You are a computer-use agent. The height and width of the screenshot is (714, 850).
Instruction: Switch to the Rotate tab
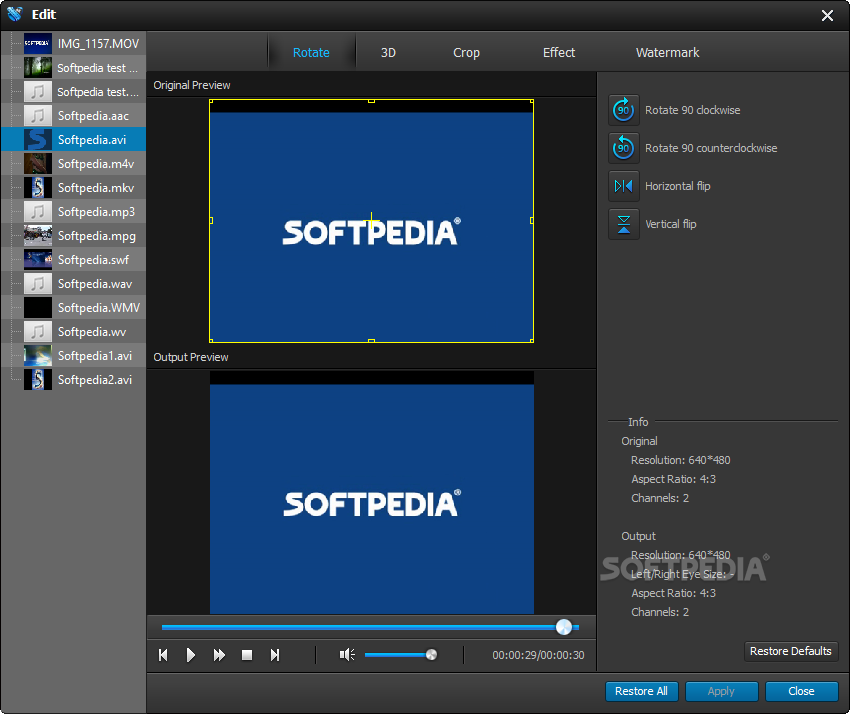tap(311, 53)
